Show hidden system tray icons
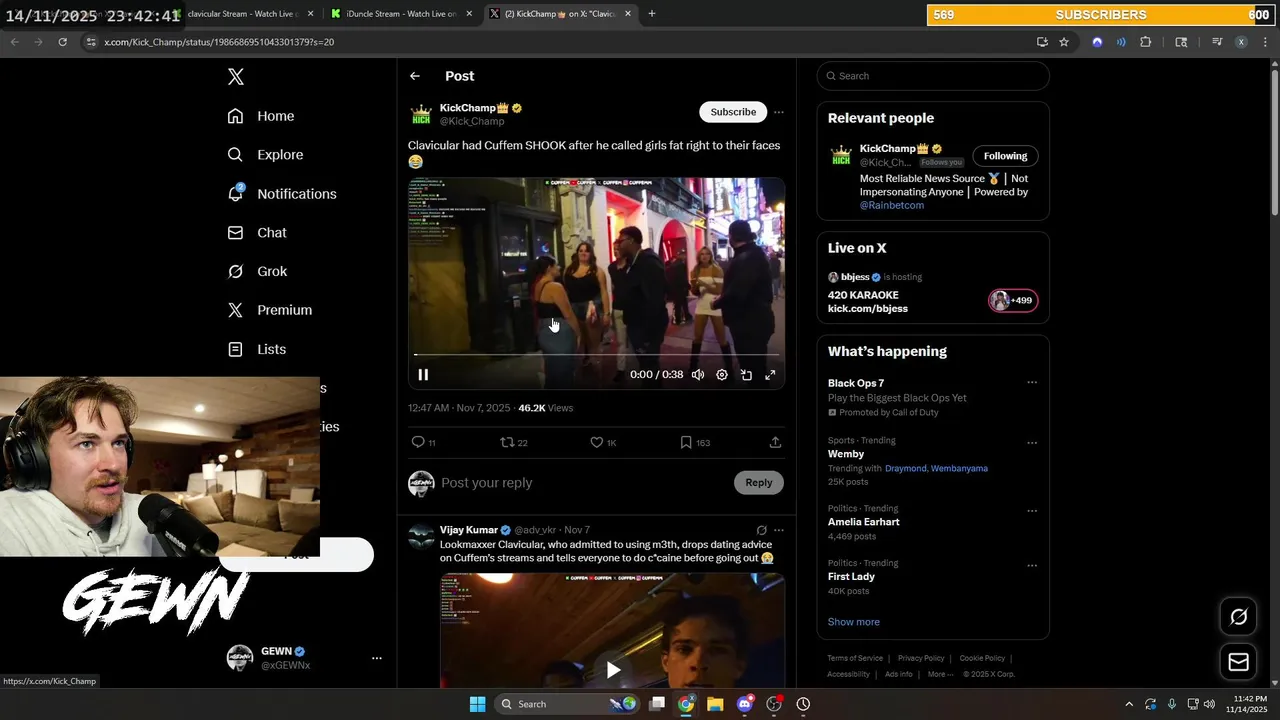 point(1129,704)
